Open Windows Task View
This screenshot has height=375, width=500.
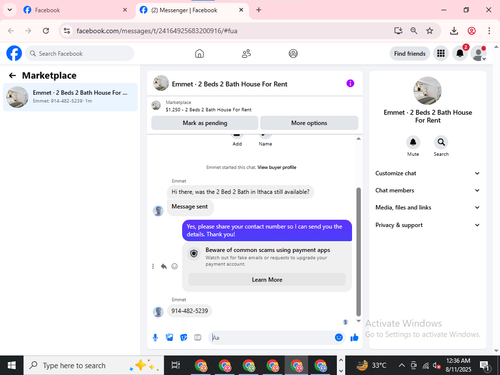pyautogui.click(x=176, y=366)
